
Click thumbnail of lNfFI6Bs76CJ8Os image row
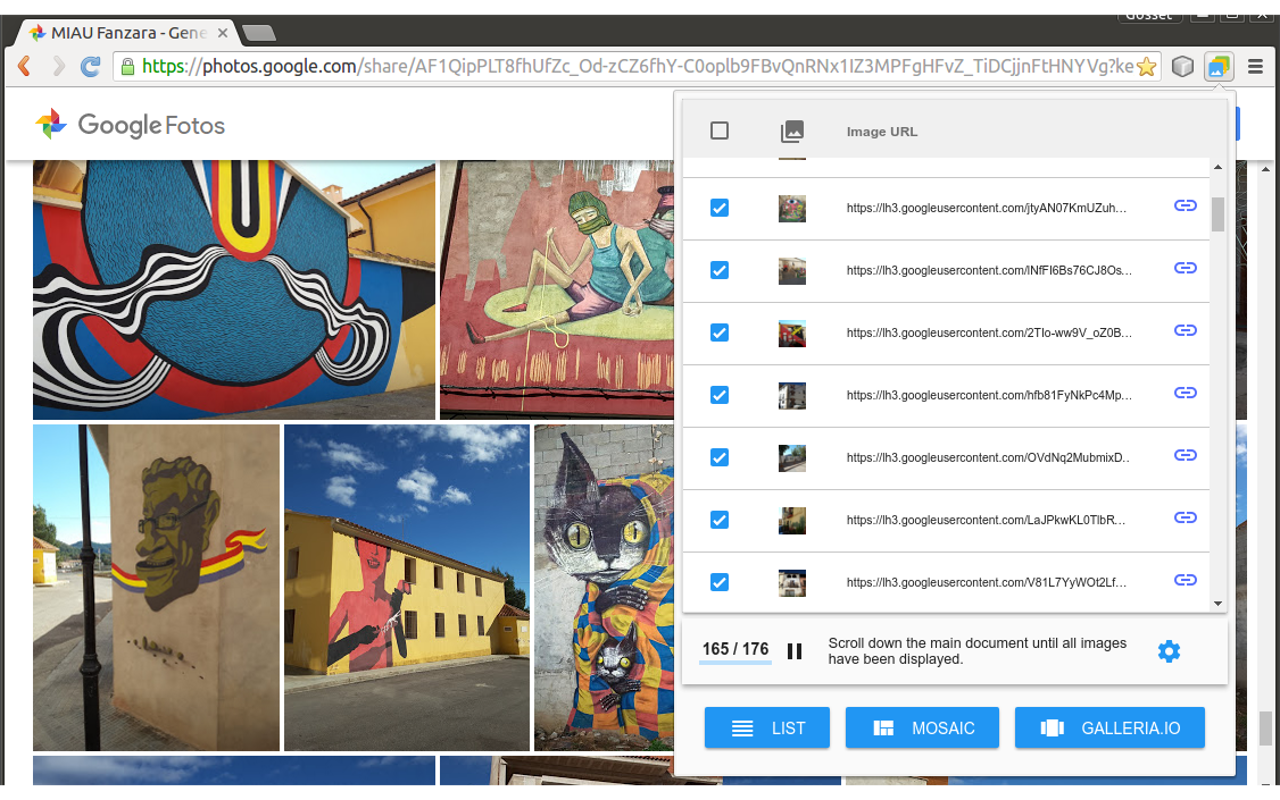tap(792, 270)
